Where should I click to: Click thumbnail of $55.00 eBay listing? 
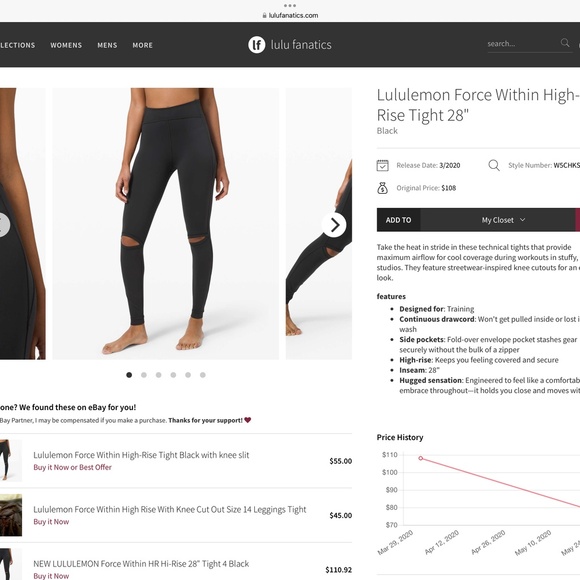point(11,460)
